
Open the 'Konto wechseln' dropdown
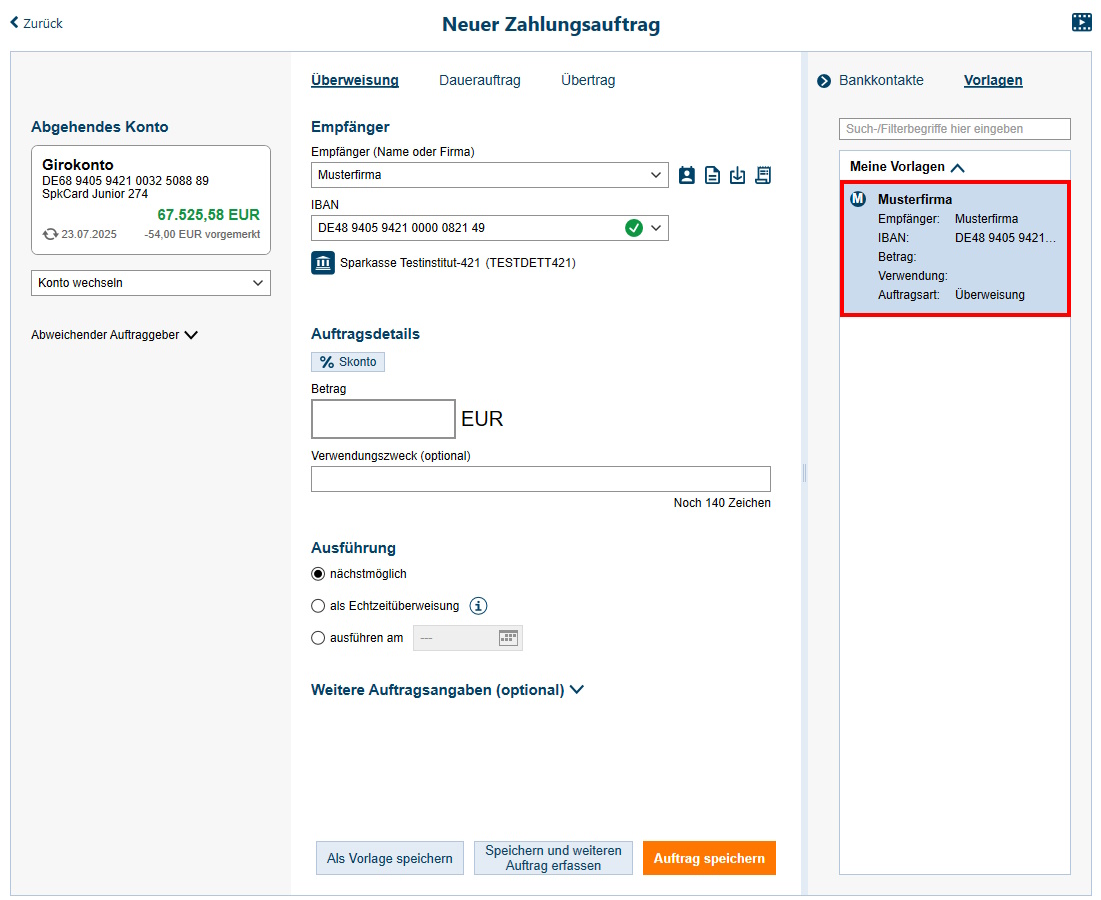click(151, 283)
